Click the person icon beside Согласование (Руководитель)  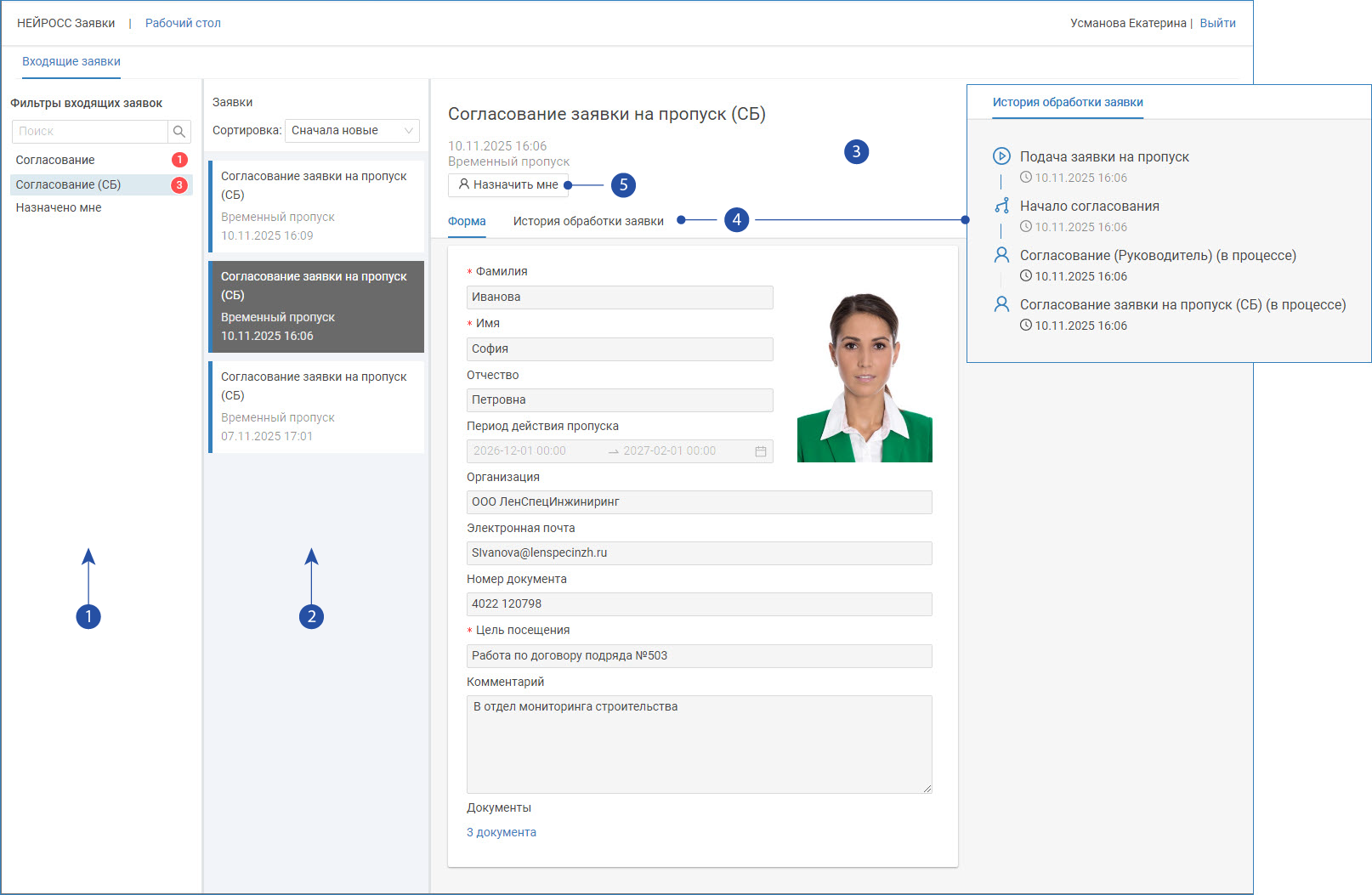pyautogui.click(x=1001, y=255)
